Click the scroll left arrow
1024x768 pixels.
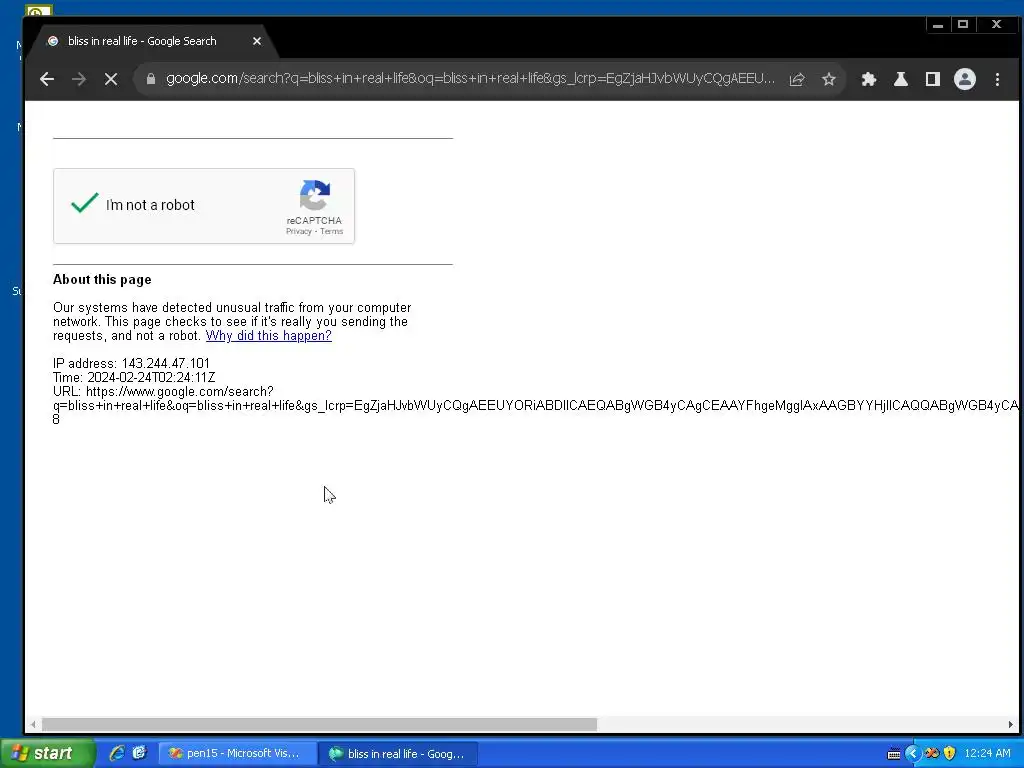(x=33, y=724)
